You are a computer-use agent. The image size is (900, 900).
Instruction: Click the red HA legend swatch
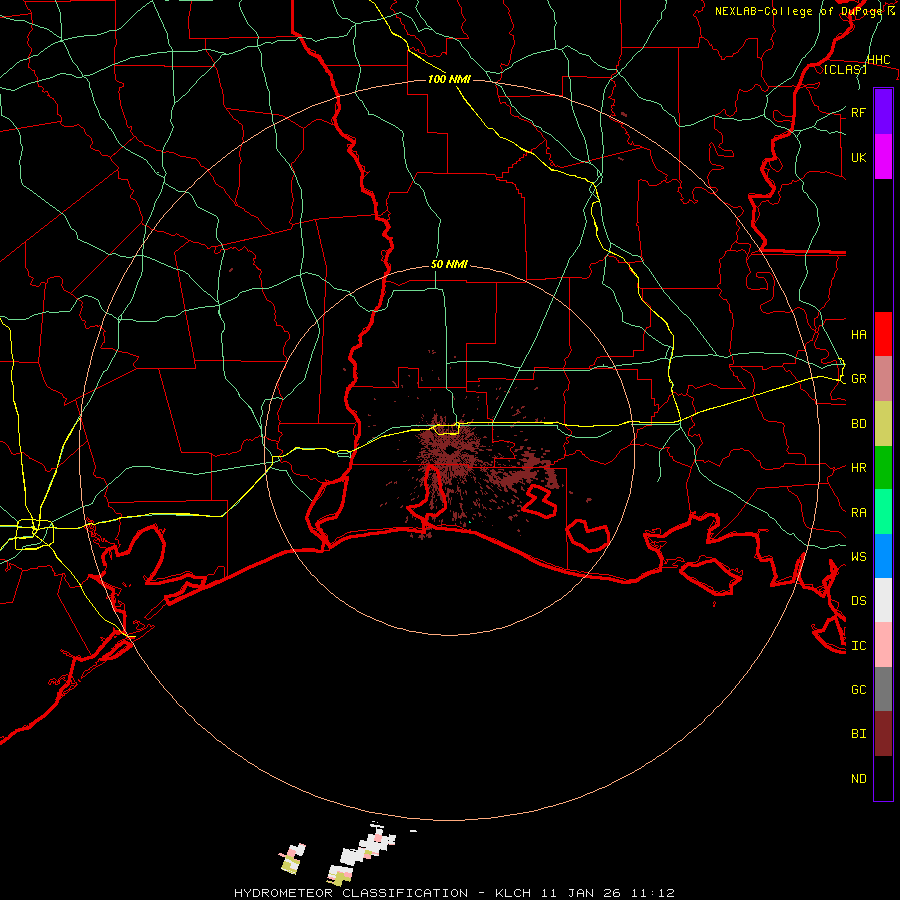[x=883, y=334]
